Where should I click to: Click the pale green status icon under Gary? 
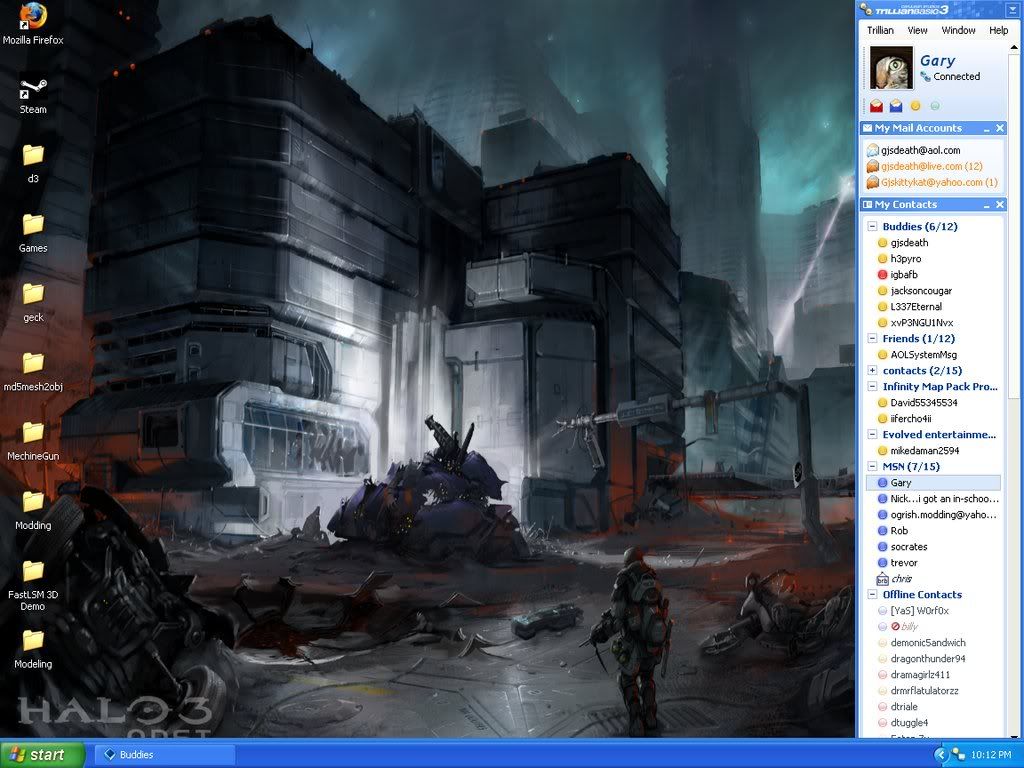point(935,106)
